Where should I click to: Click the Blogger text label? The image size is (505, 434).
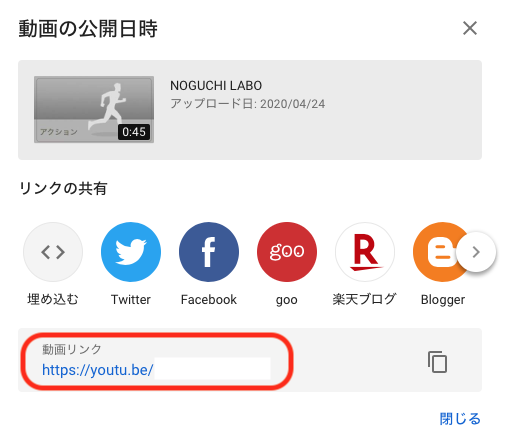pyautogui.click(x=443, y=300)
